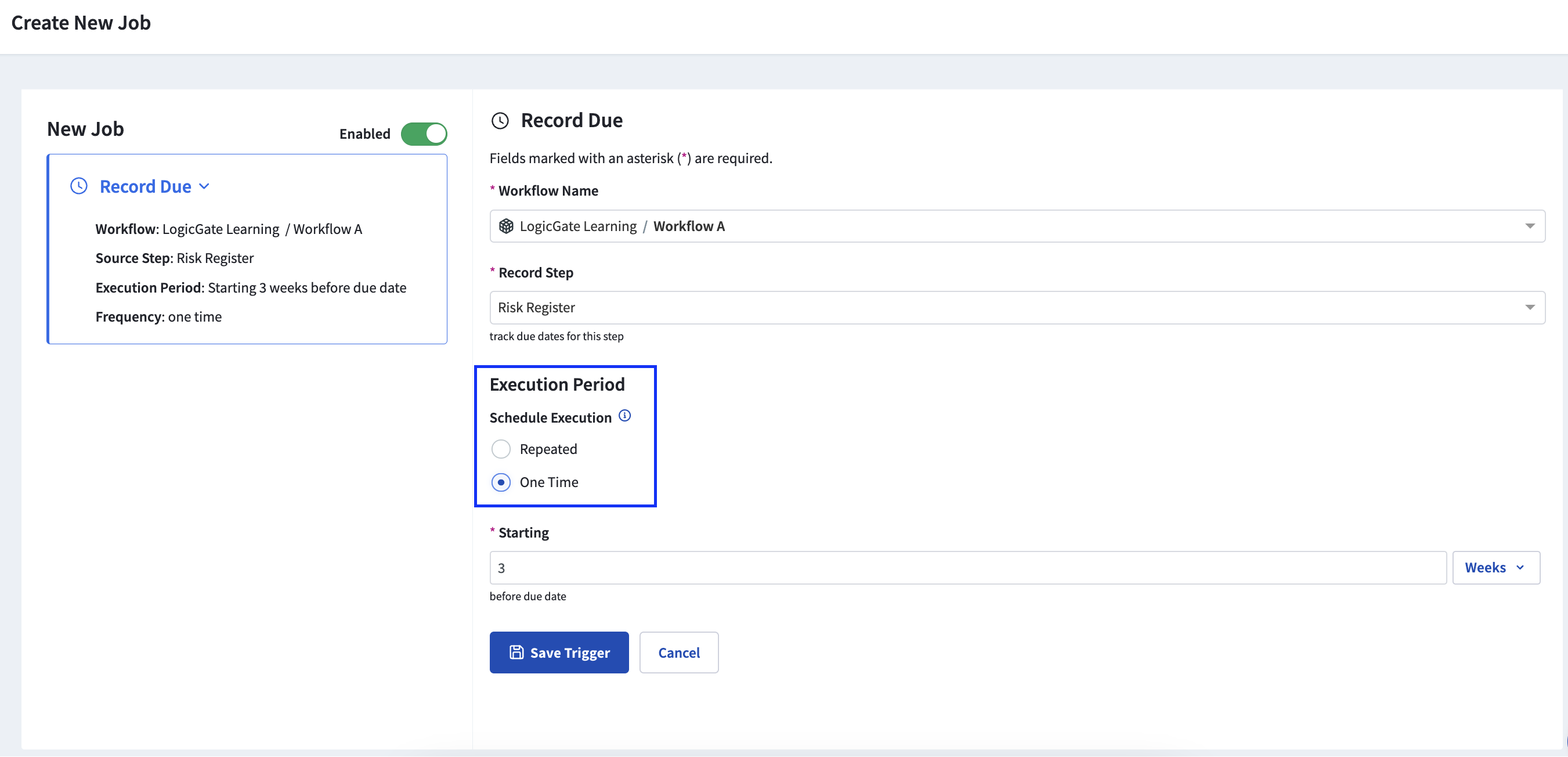This screenshot has height=757, width=1568.
Task: Expand the Record Due chevron in job card
Action: click(x=204, y=186)
